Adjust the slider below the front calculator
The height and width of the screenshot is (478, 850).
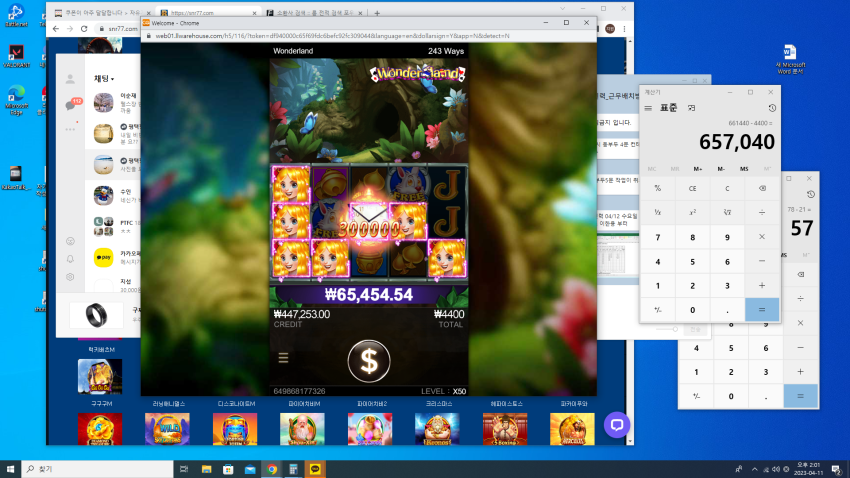coord(667,329)
